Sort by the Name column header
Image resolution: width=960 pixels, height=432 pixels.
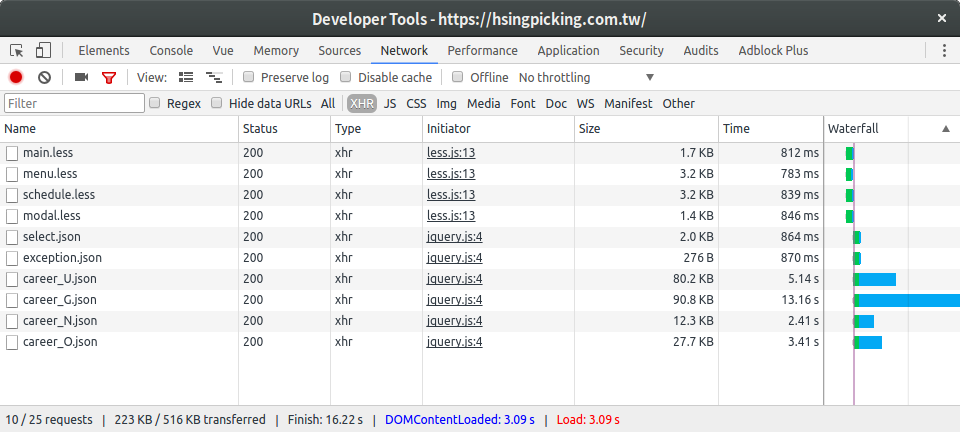pyautogui.click(x=119, y=128)
